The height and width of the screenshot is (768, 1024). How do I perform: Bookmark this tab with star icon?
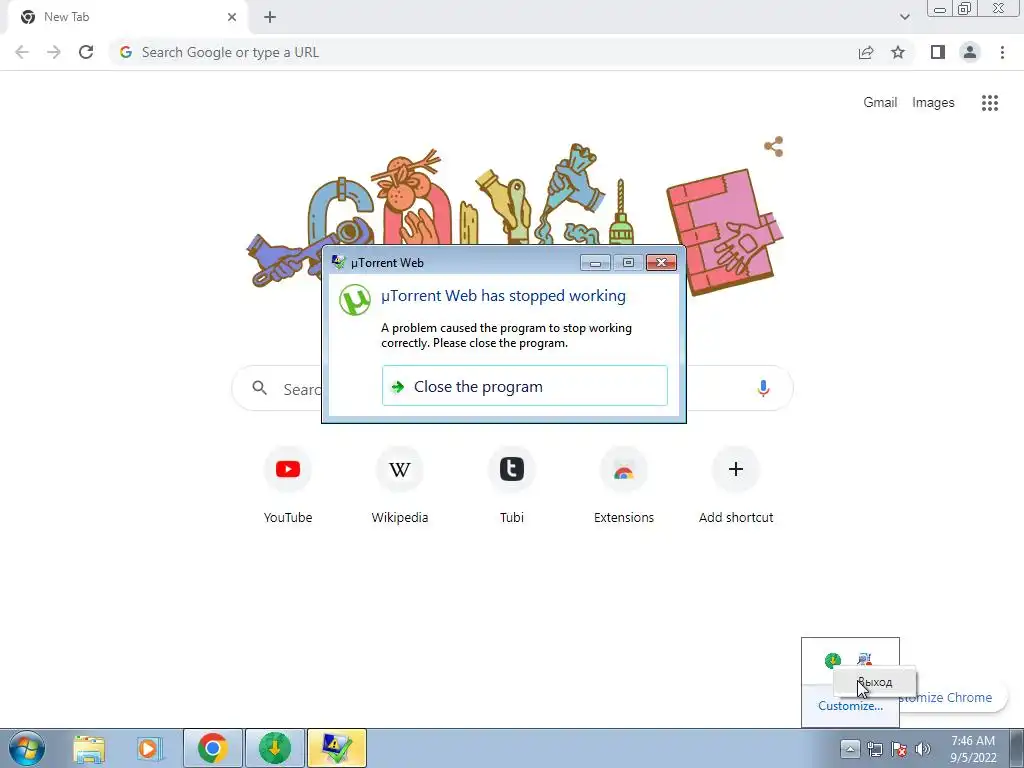(898, 52)
